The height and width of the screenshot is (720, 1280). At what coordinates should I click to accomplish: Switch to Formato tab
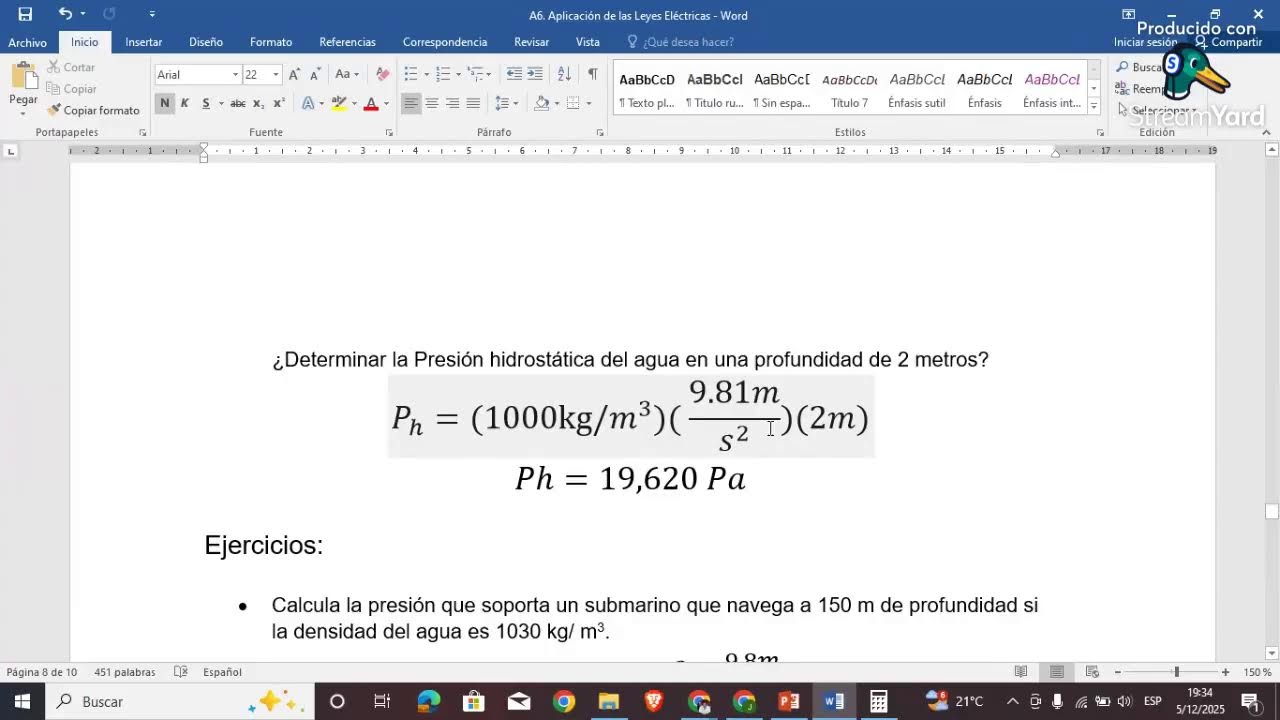click(x=271, y=42)
